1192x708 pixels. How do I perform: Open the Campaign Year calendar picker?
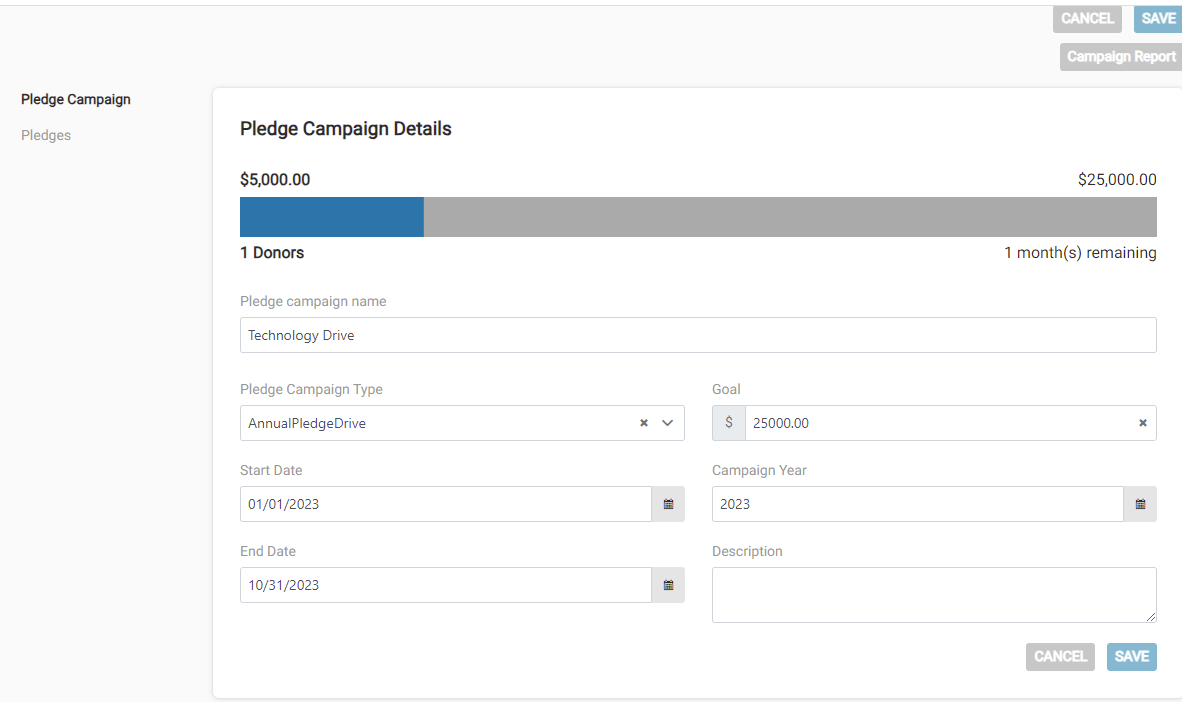(1140, 504)
